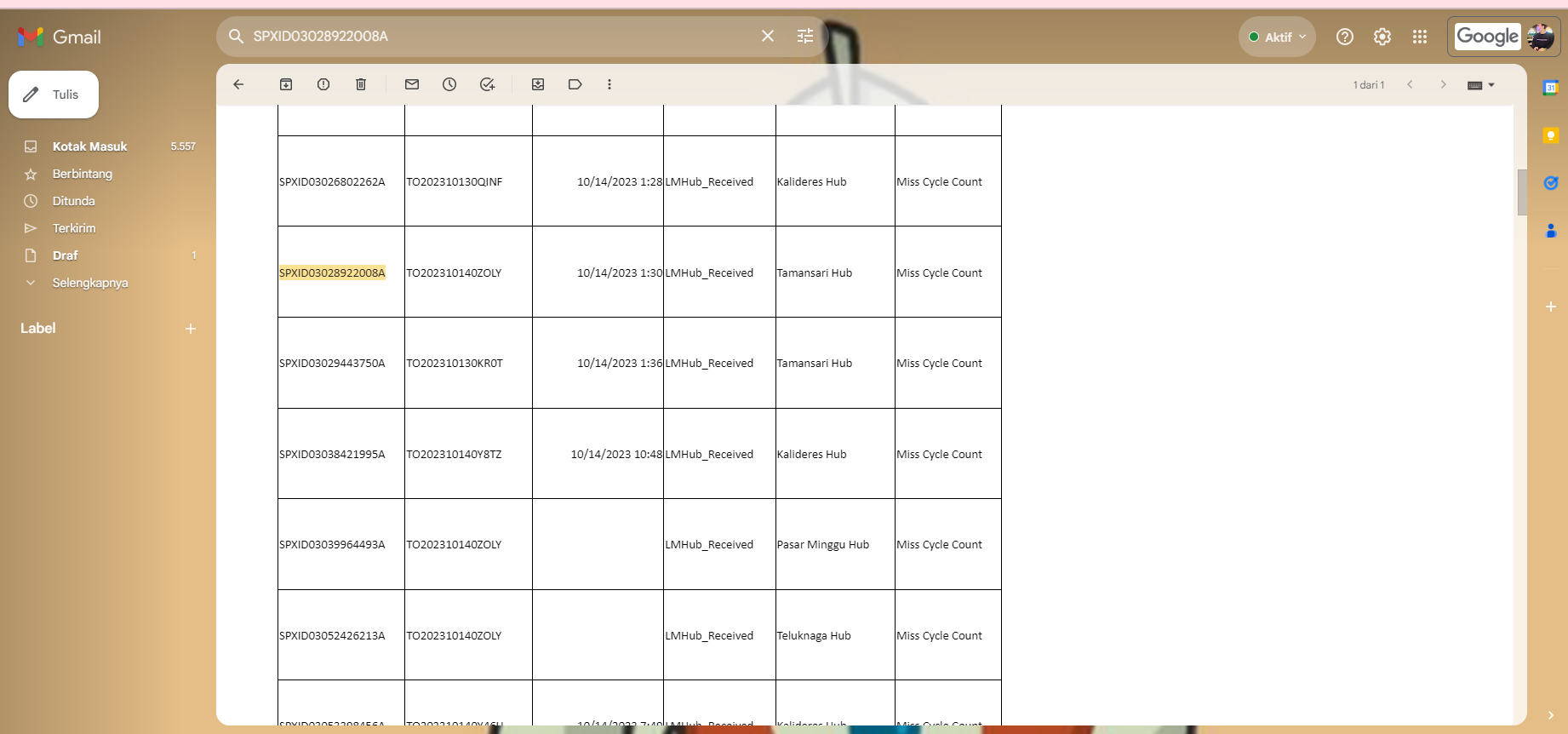Go back to the search results list
This screenshot has height=734, width=1568.
click(238, 84)
